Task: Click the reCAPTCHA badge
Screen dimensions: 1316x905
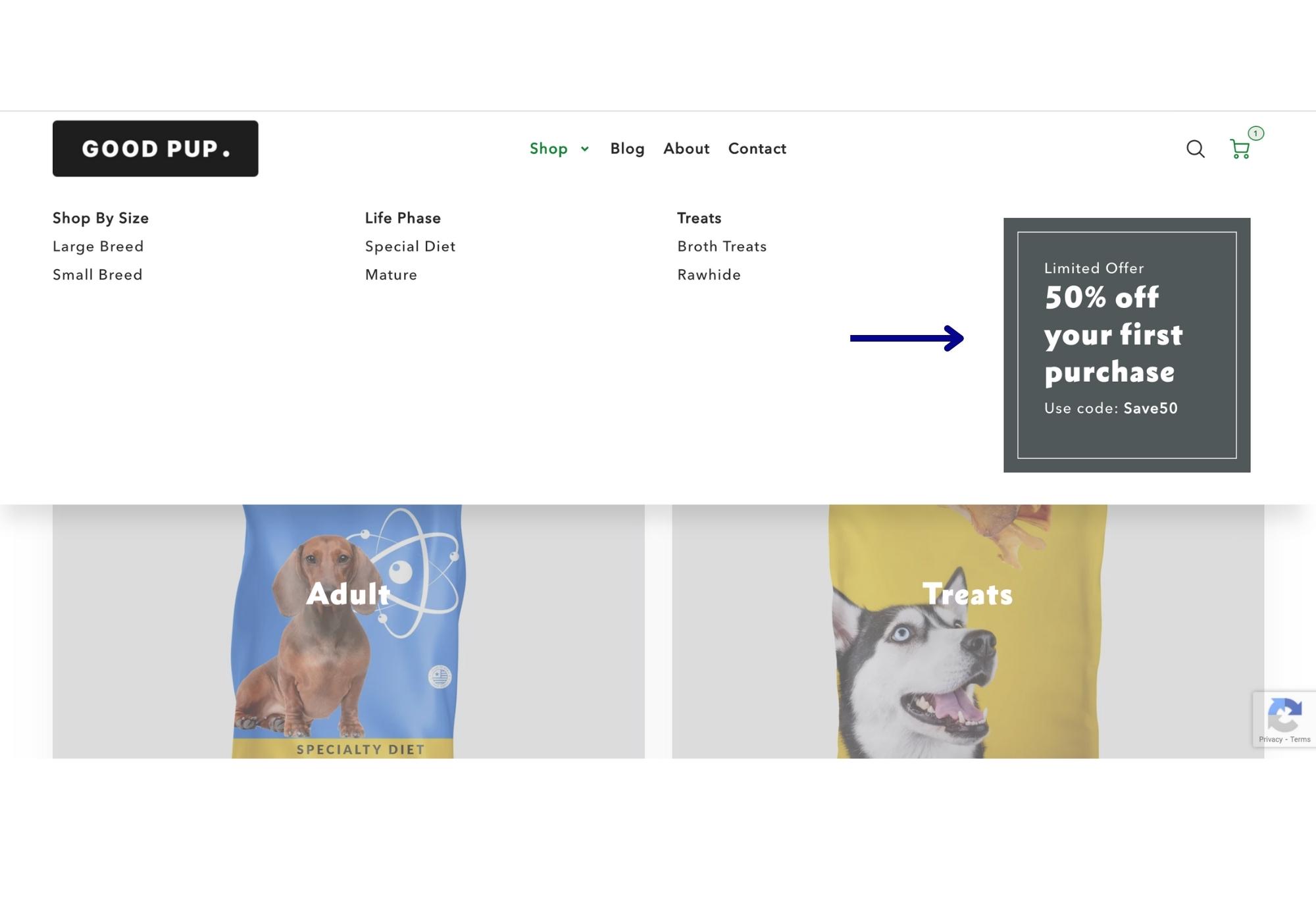Action: (1284, 718)
